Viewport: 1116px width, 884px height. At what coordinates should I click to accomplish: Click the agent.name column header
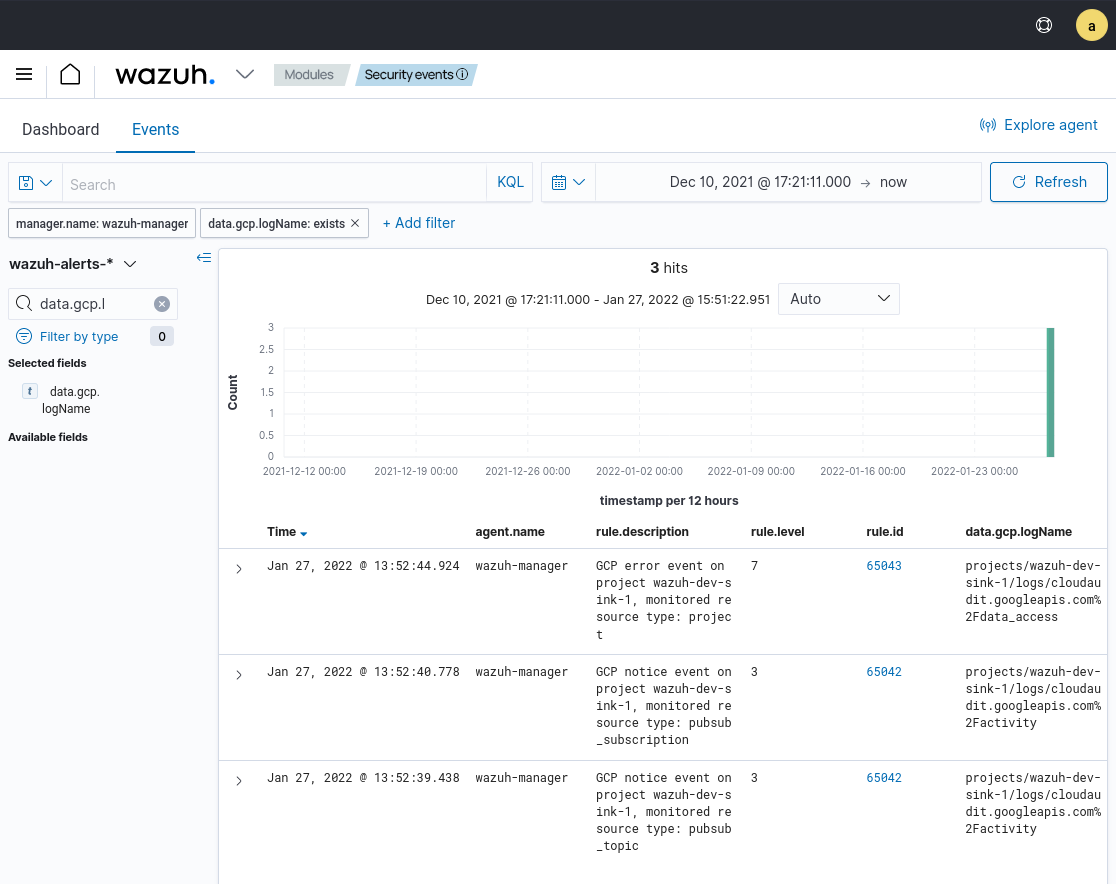point(510,532)
